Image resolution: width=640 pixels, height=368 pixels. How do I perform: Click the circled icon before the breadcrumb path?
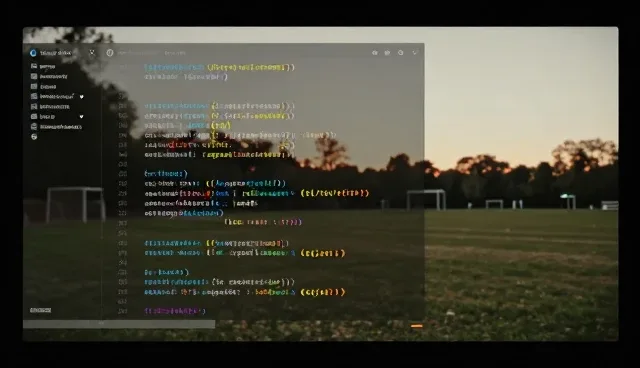pyautogui.click(x=110, y=53)
